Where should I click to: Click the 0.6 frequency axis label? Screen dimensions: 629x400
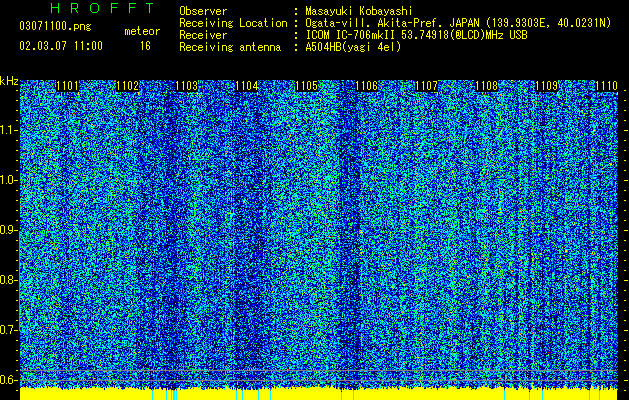(x=8, y=380)
